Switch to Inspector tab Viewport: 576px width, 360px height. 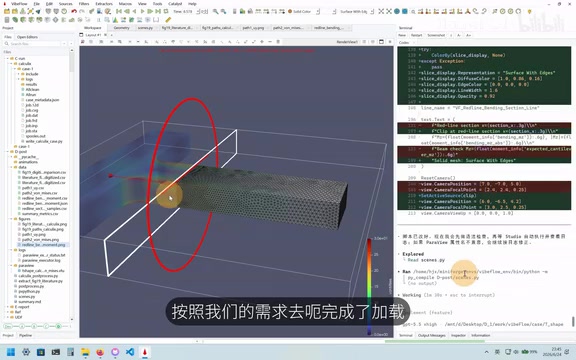[458, 335]
